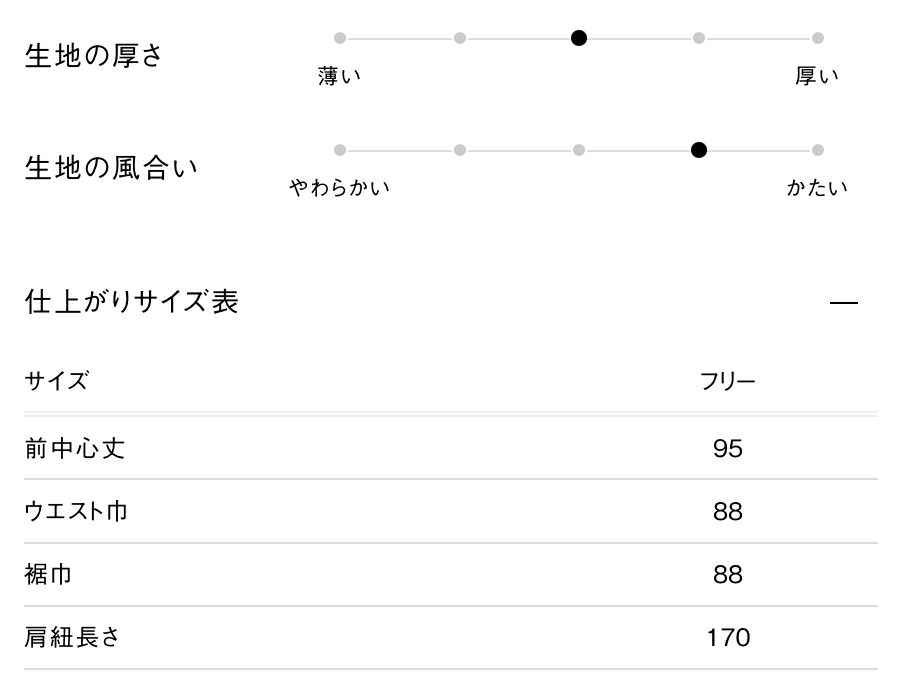The height and width of the screenshot is (694, 906).
Task: Select the thinnest point on 生地の厚さ scale
Action: (x=340, y=38)
